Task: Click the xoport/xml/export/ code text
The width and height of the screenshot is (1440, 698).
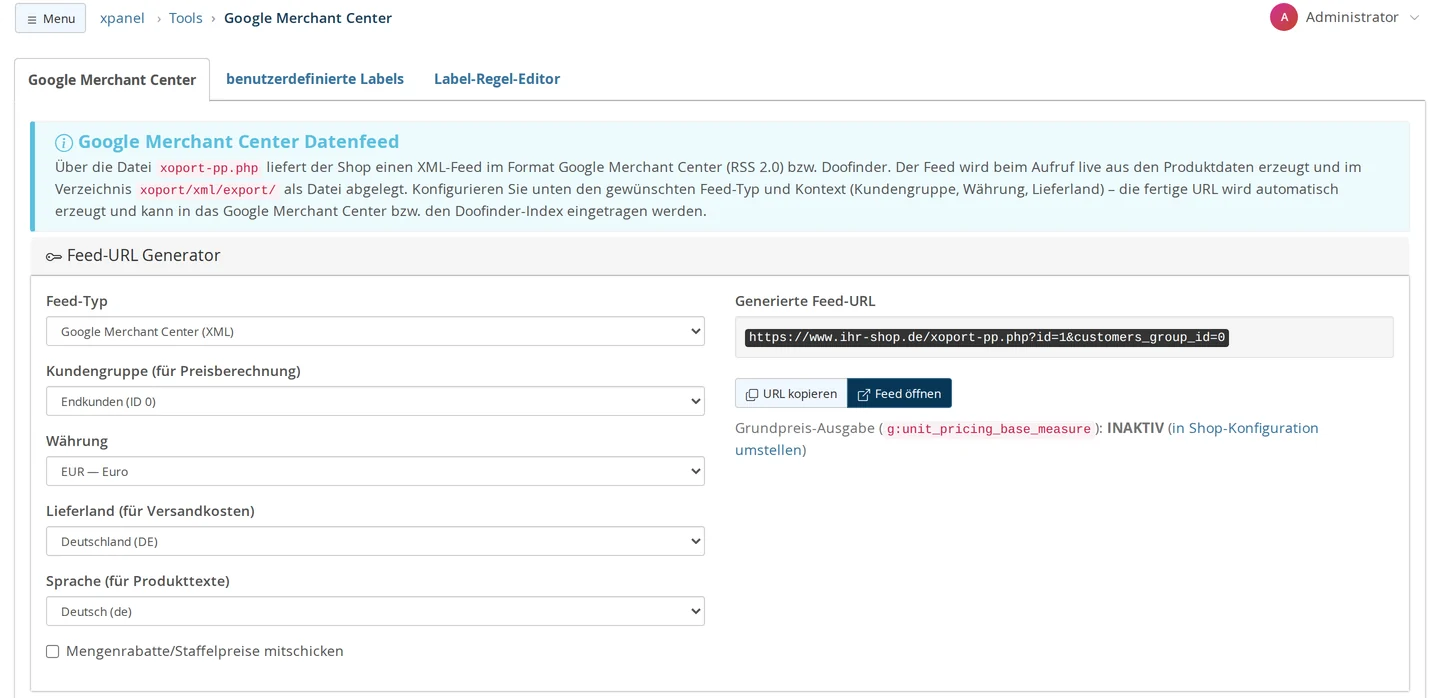Action: pyautogui.click(x=208, y=190)
